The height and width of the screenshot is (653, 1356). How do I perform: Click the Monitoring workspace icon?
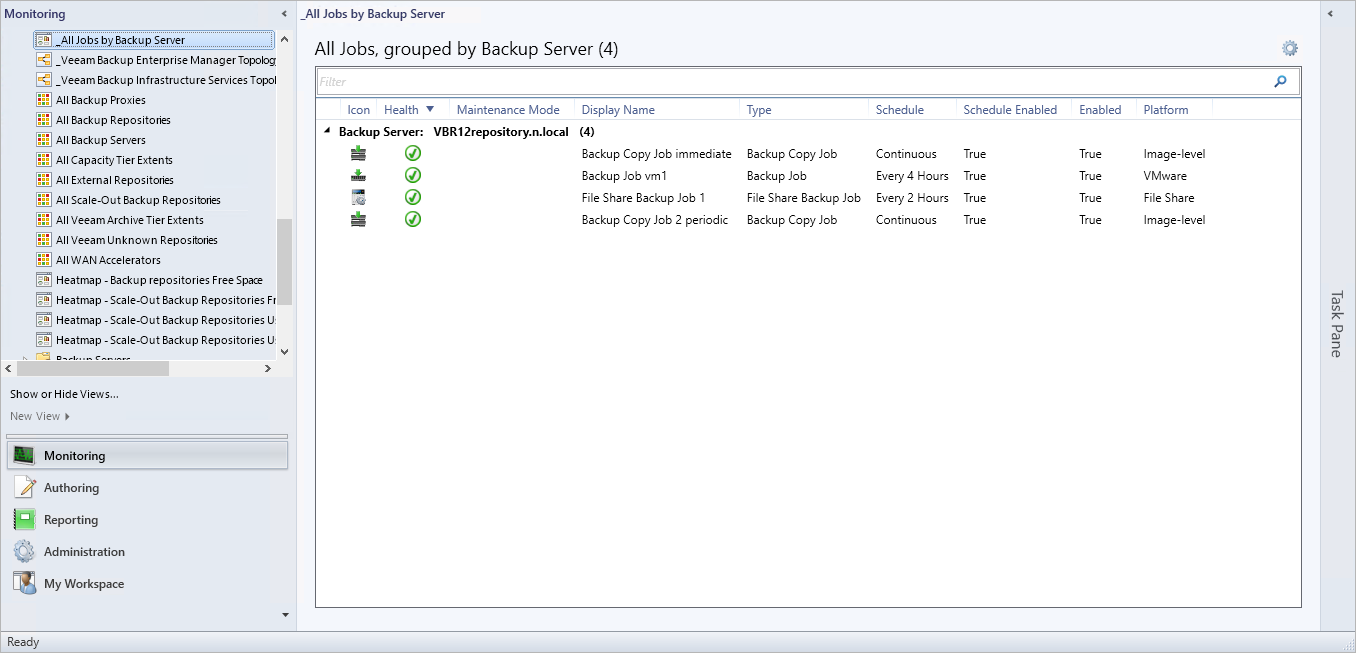pyautogui.click(x=25, y=456)
